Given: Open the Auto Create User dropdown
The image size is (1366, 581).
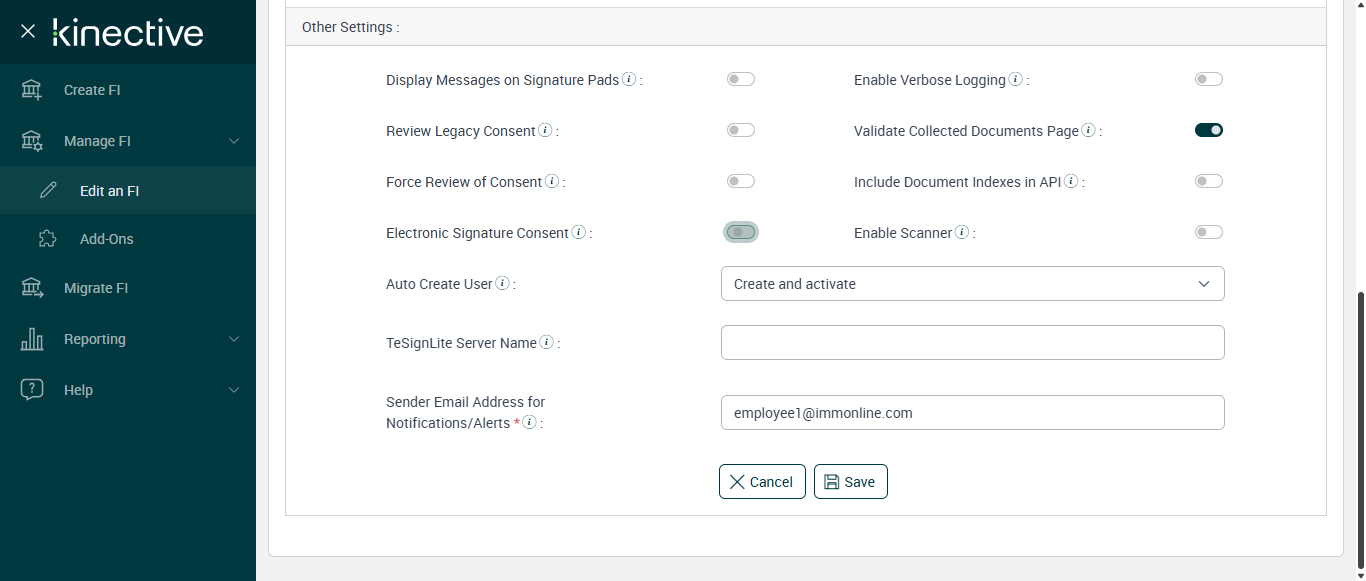Looking at the screenshot, I should (x=972, y=284).
